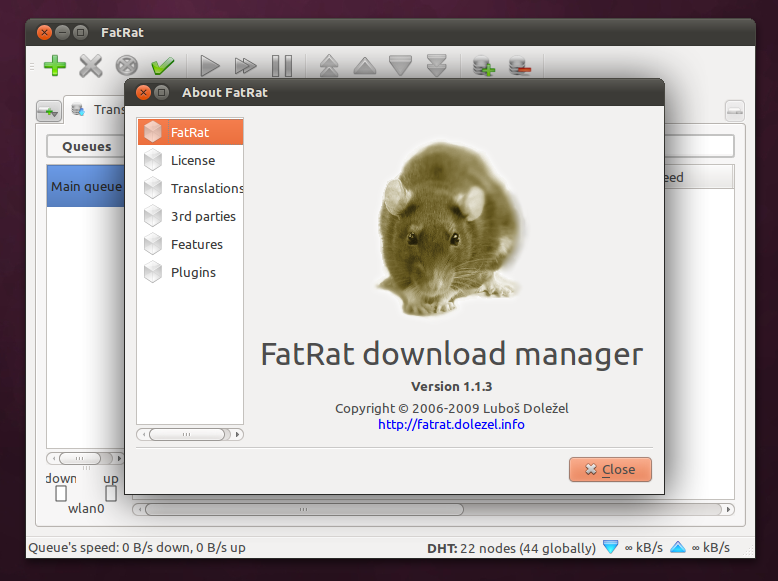This screenshot has width=778, height=581.
Task: Click the add queue database plus icon
Action: (x=484, y=65)
